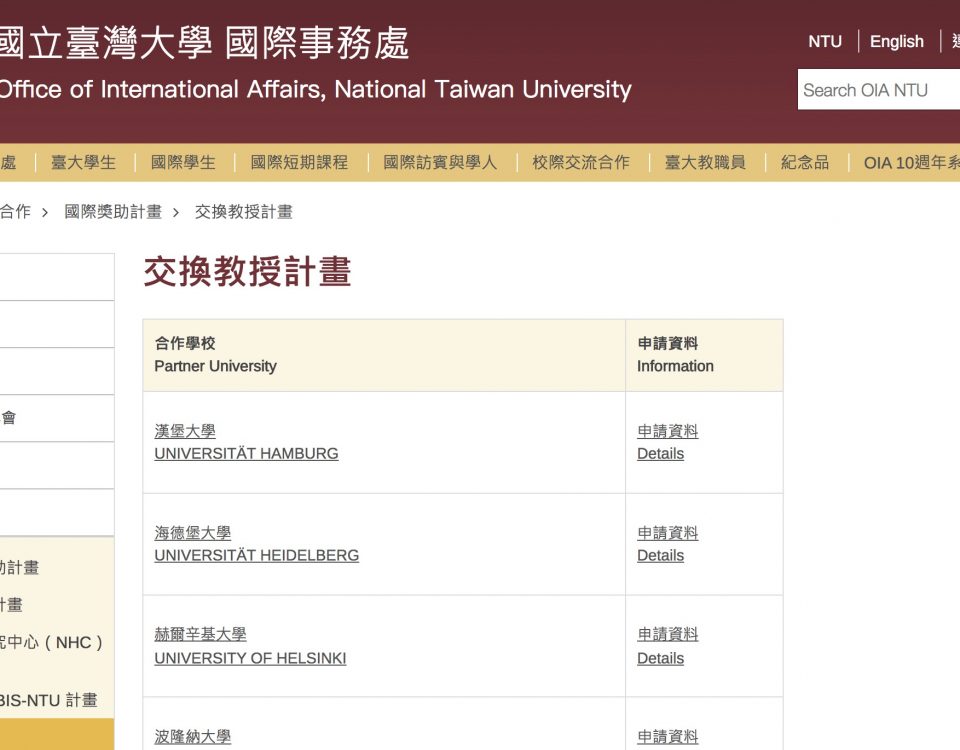Open Details link for Heidelberg
960x750 pixels.
661,555
